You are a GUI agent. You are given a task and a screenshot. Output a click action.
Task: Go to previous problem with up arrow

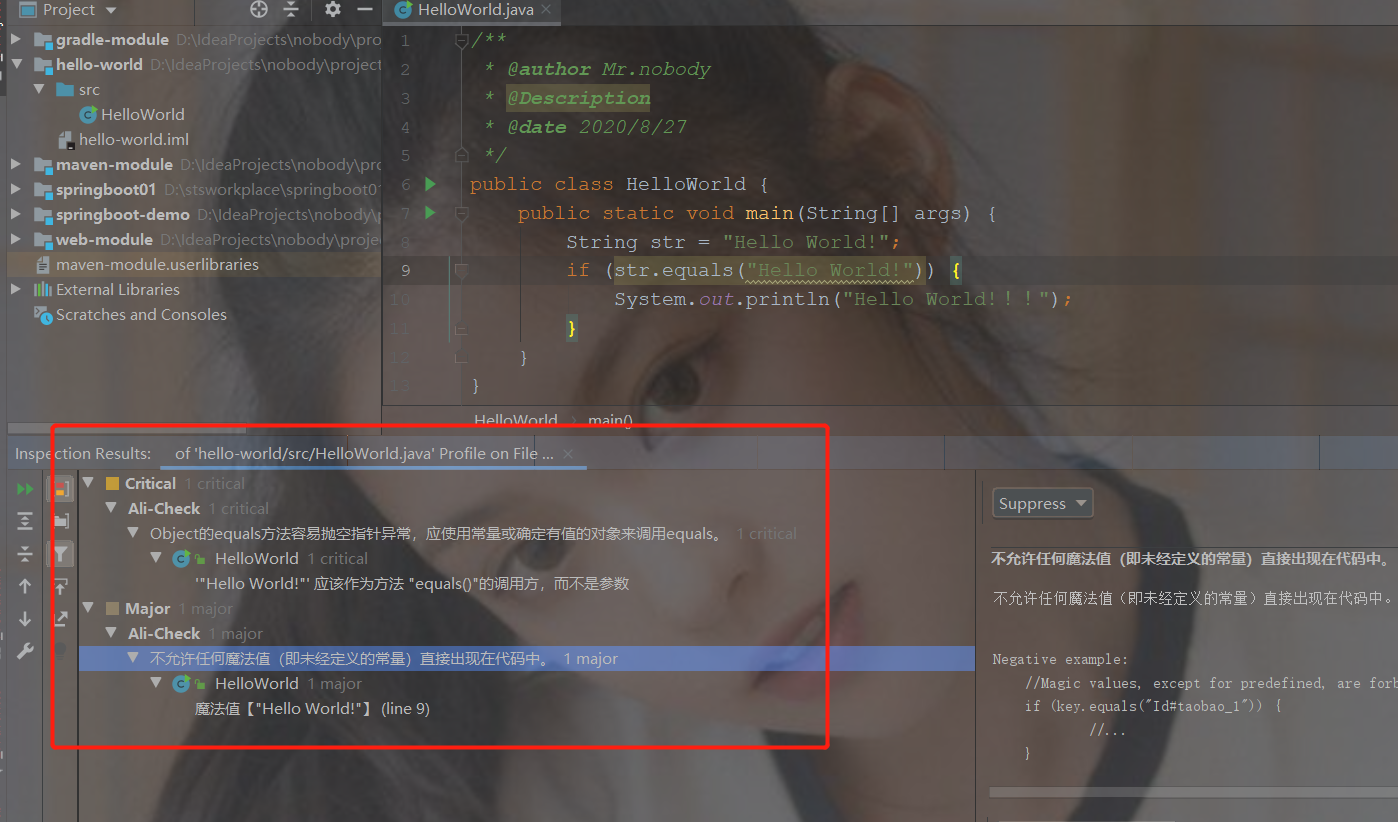click(25, 586)
